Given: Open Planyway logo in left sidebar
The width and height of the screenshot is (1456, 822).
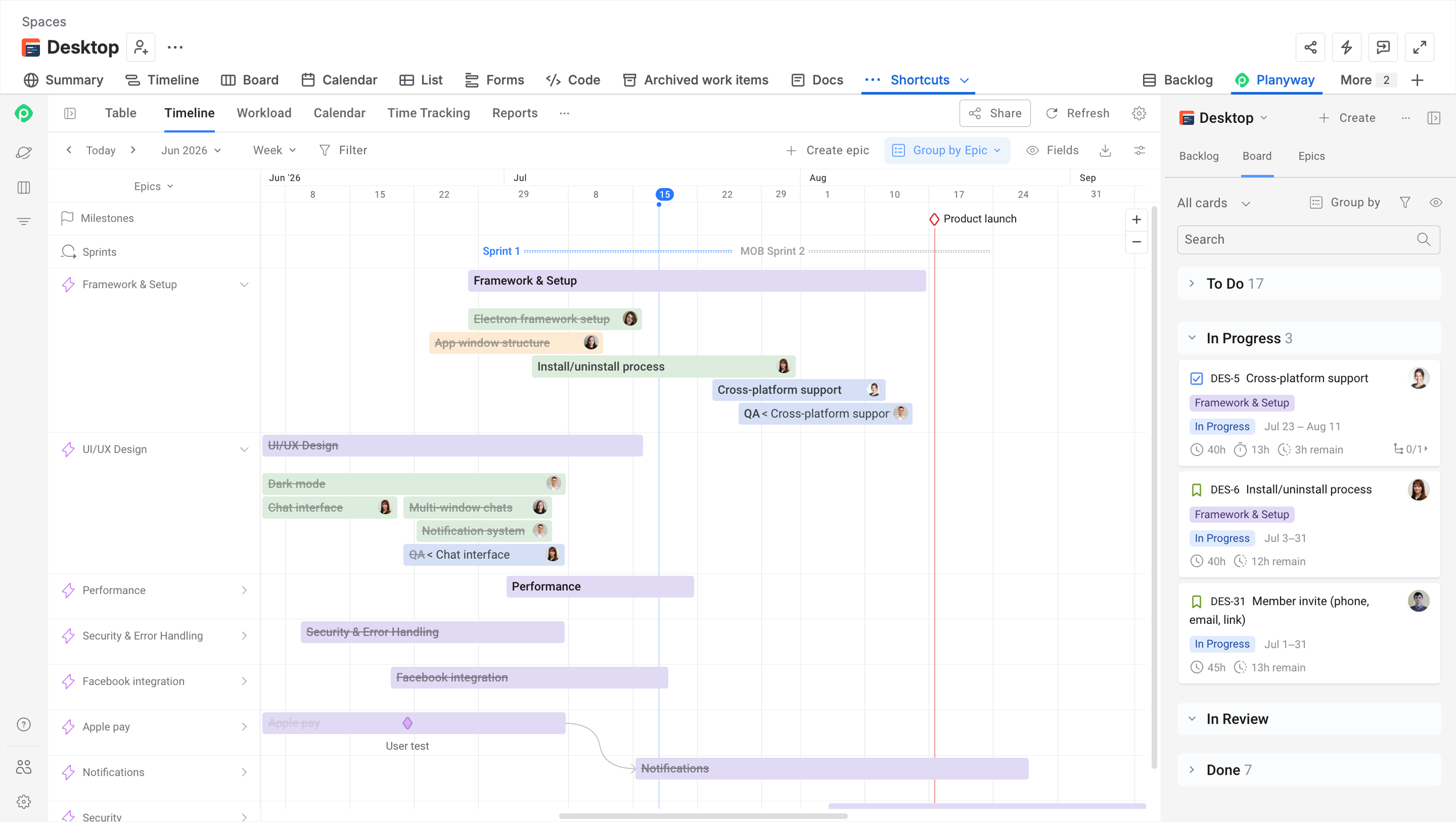Looking at the screenshot, I should coord(24,114).
